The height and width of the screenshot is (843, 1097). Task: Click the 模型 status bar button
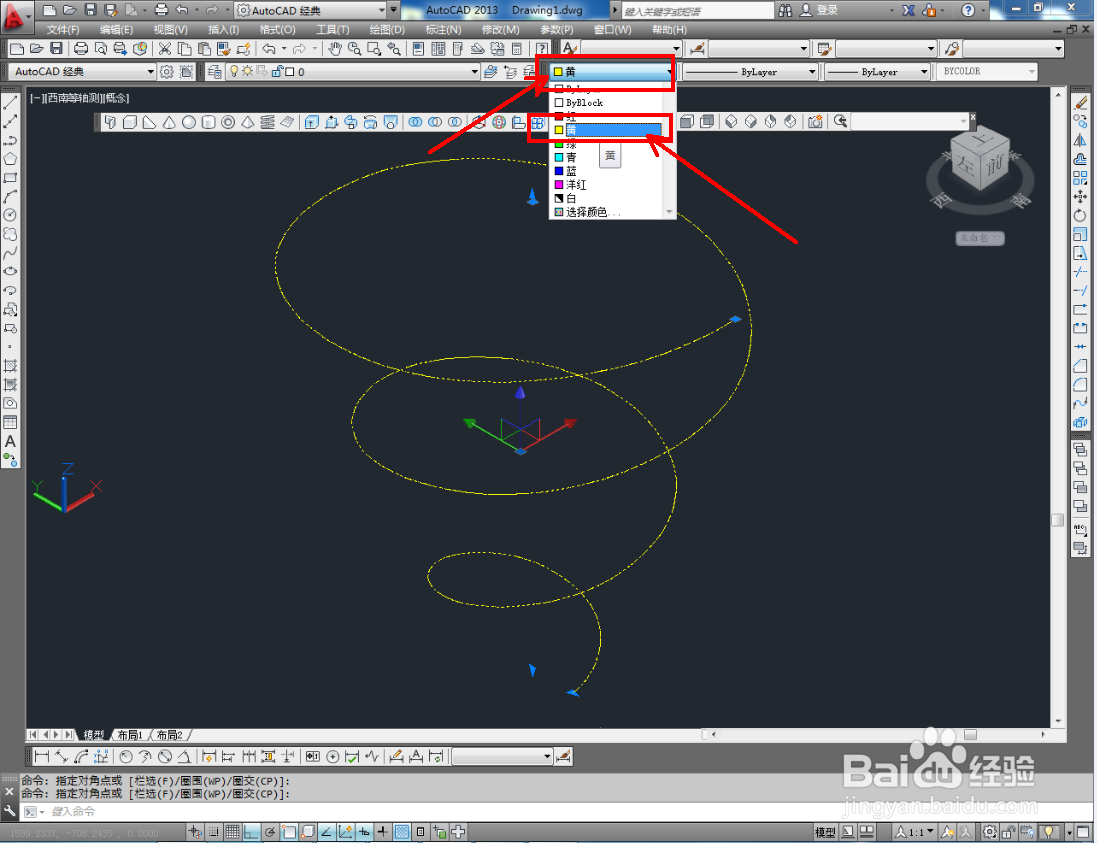click(x=825, y=832)
